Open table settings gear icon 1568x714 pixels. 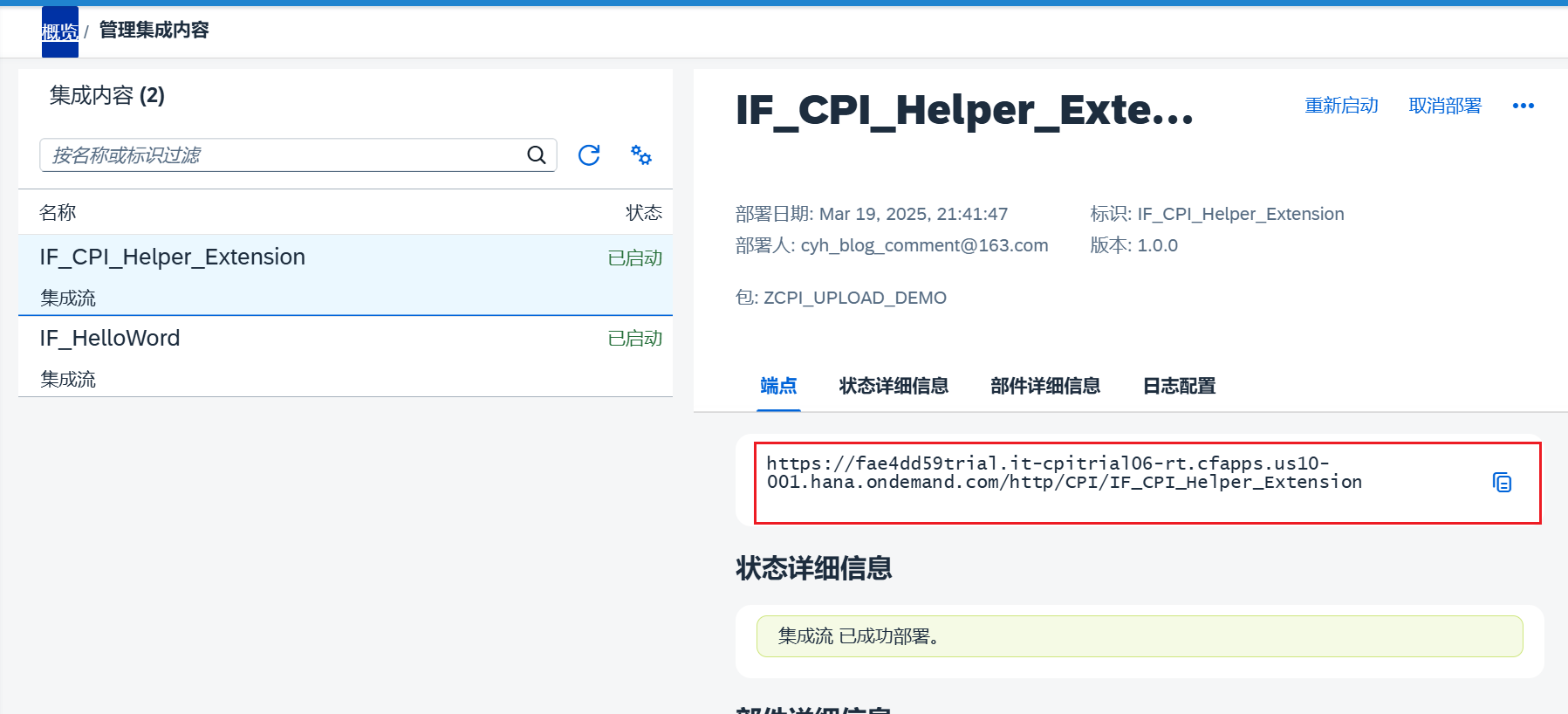pyautogui.click(x=641, y=155)
